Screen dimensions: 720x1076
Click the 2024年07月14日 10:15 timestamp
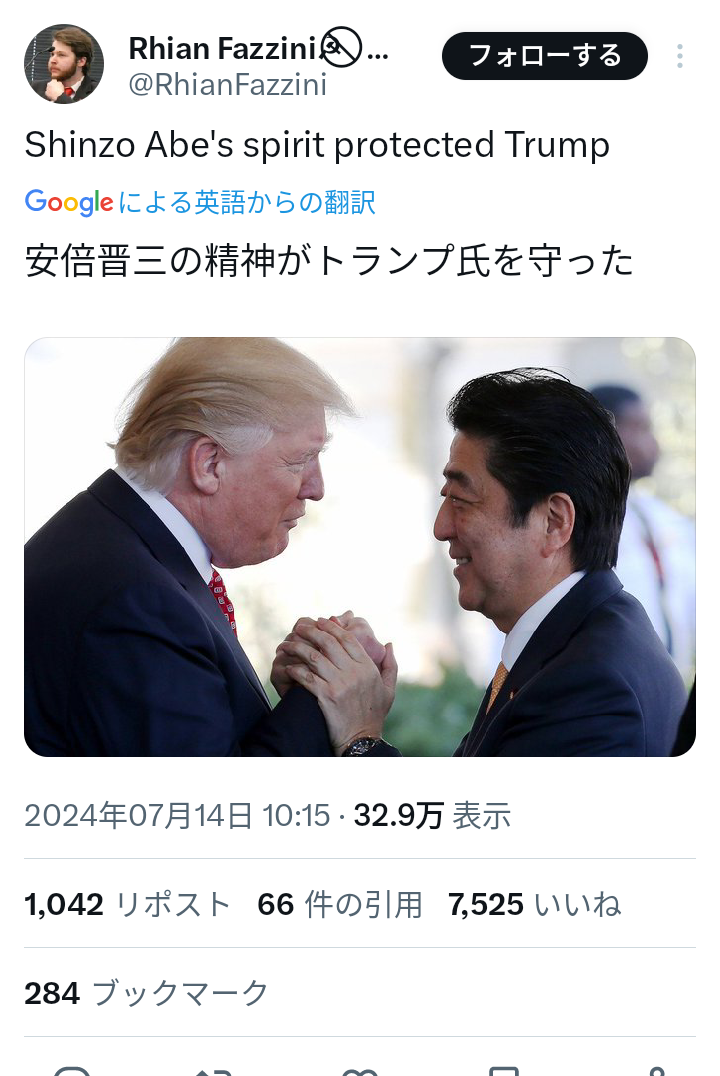pyautogui.click(x=177, y=816)
